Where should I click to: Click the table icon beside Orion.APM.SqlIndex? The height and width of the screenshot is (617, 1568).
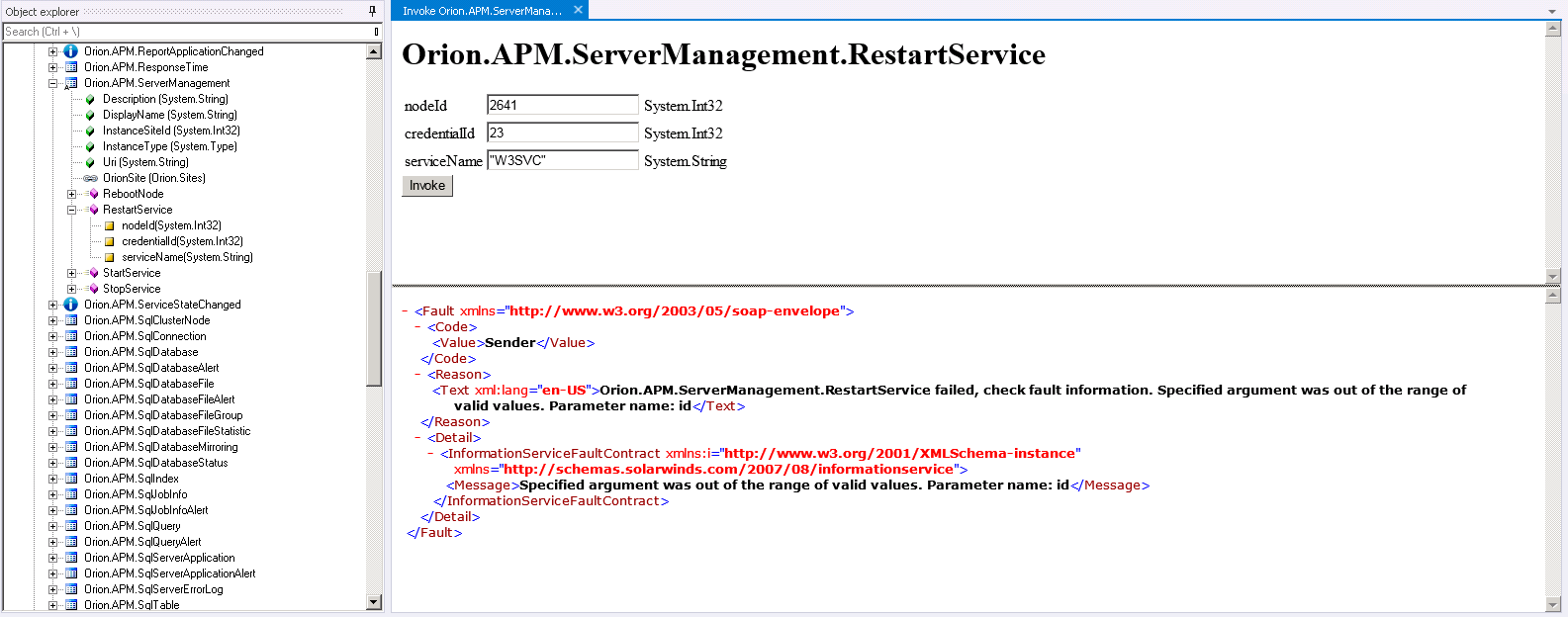click(71, 479)
